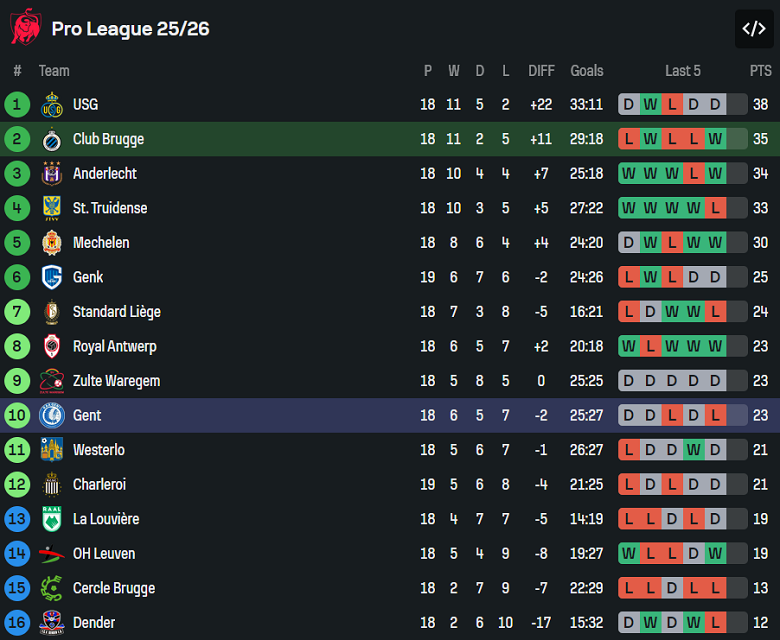The height and width of the screenshot is (640, 780).
Task: Click the Last 5 column header
Action: pos(683,70)
